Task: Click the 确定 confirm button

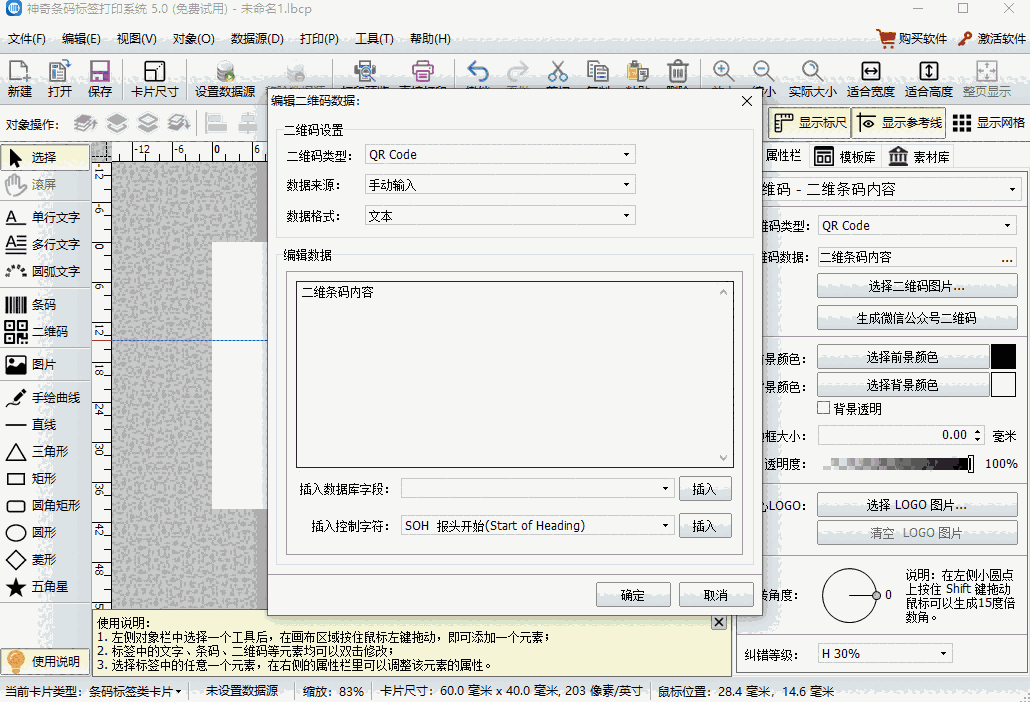Action: (633, 593)
